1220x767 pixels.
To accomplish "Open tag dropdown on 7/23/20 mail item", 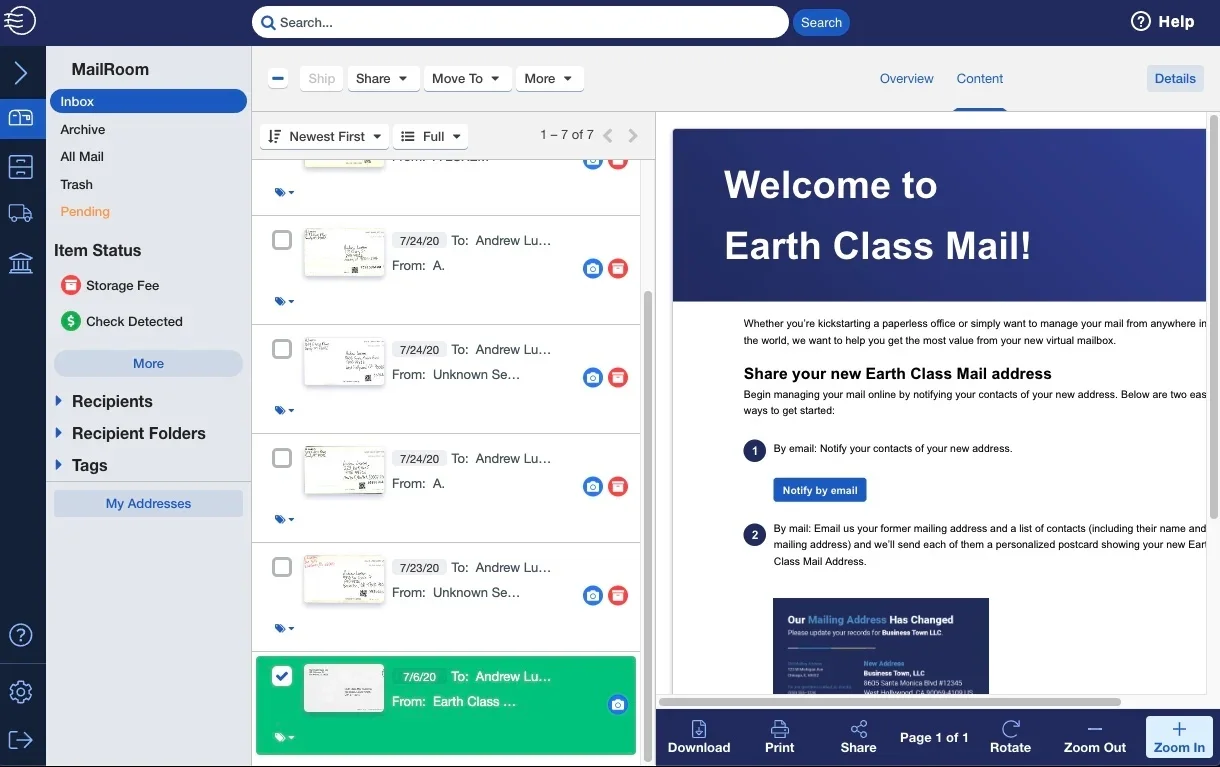I will coord(284,629).
